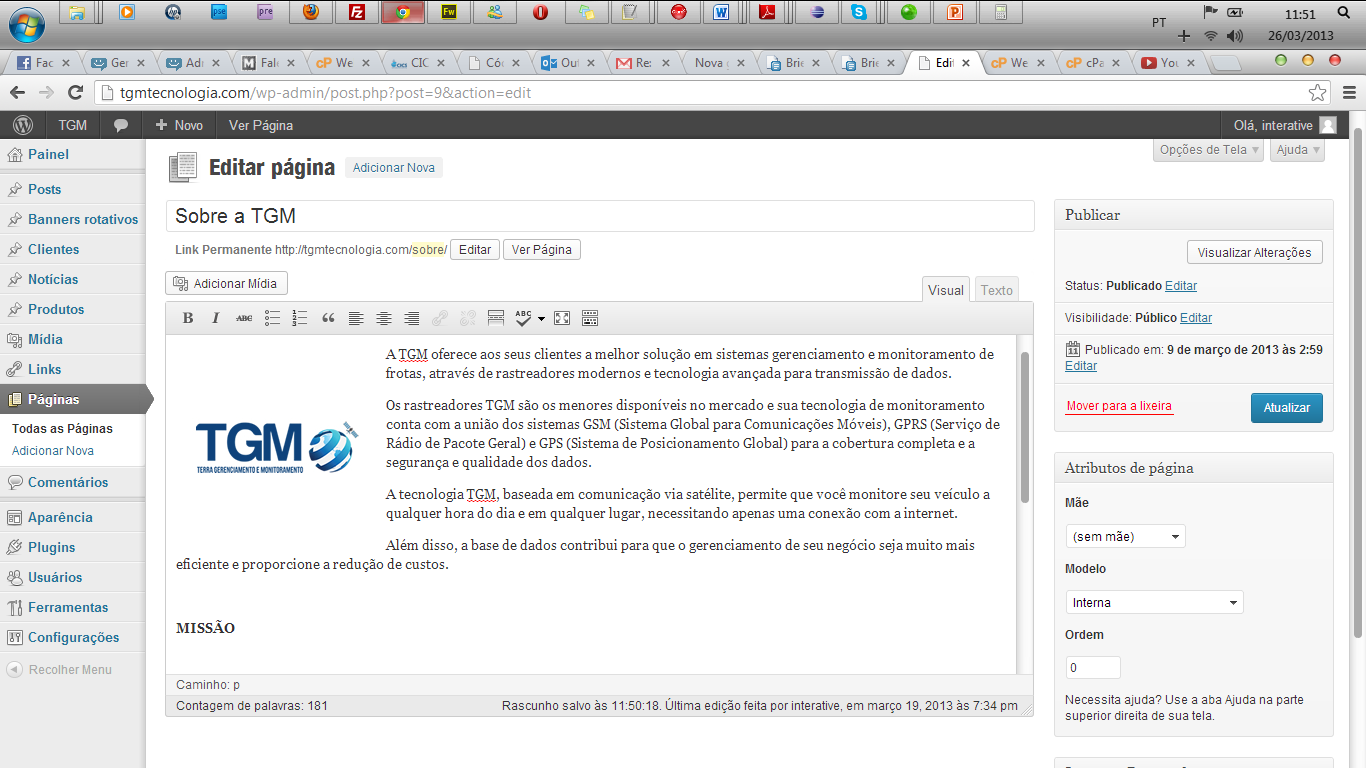Viewport: 1366px width, 768px height.
Task: Toggle bold formatting in editor toolbar
Action: pos(188,318)
